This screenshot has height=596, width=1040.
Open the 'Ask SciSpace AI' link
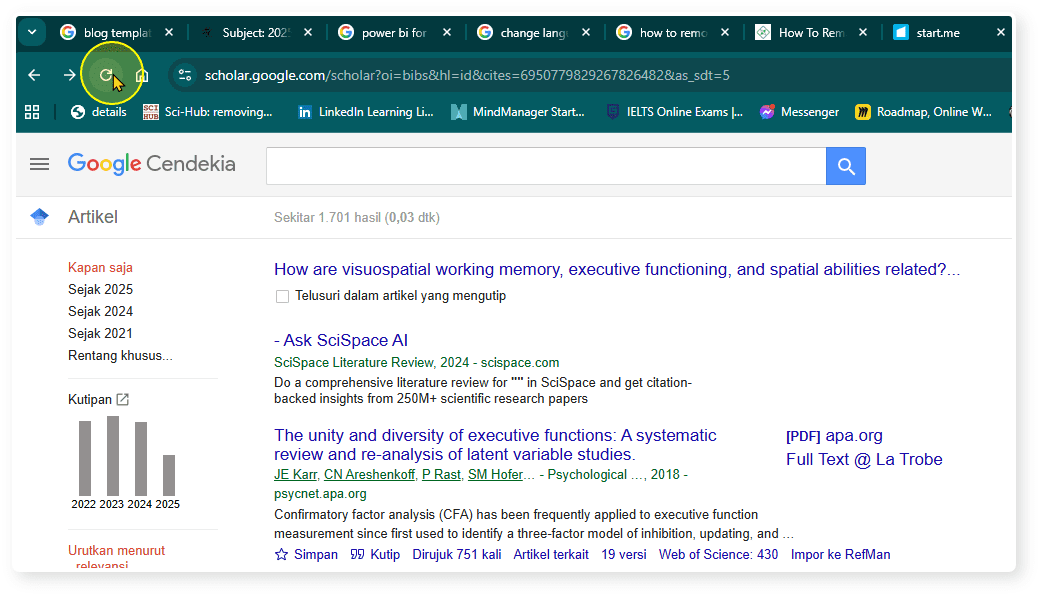[341, 340]
